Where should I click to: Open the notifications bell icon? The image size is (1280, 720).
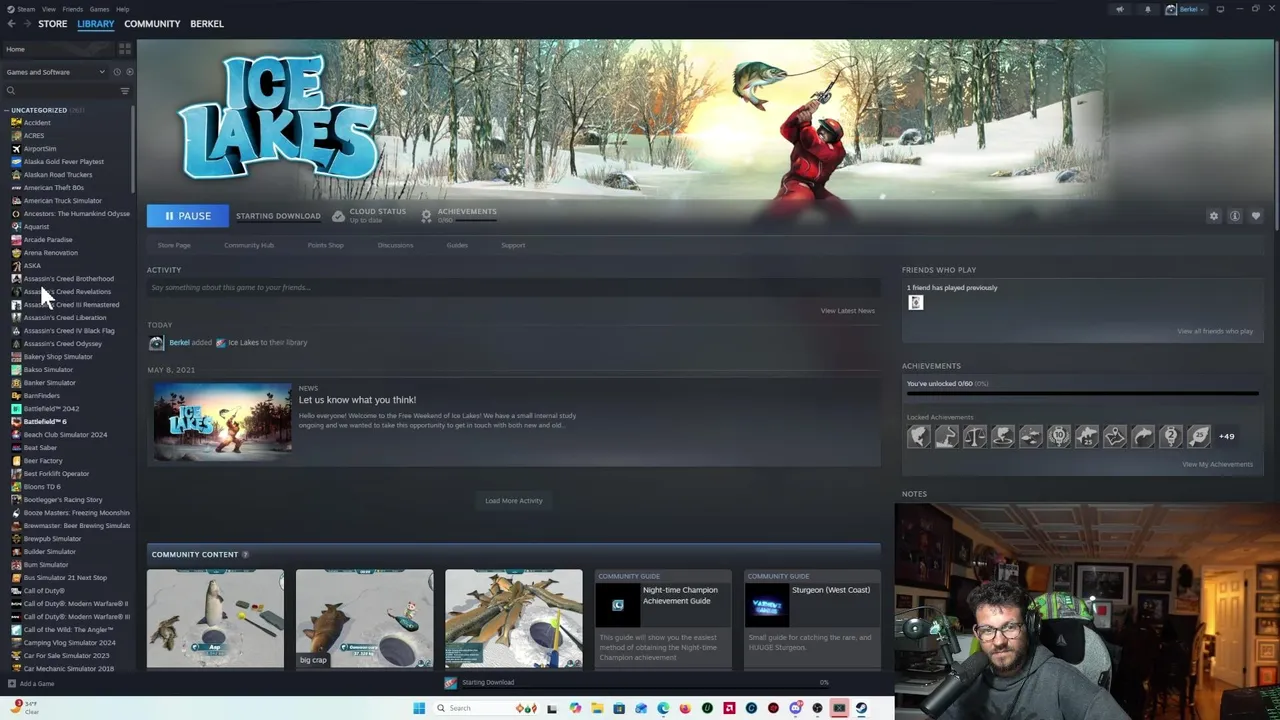pos(1147,9)
